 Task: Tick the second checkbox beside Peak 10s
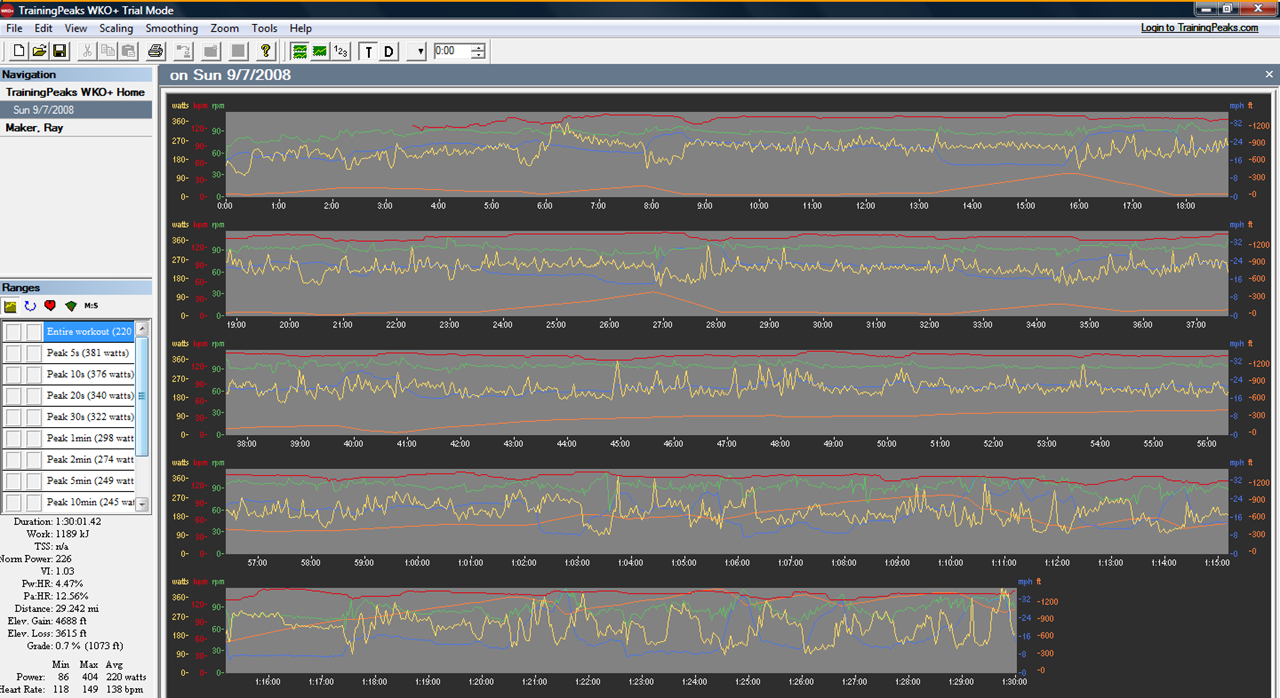tap(34, 374)
